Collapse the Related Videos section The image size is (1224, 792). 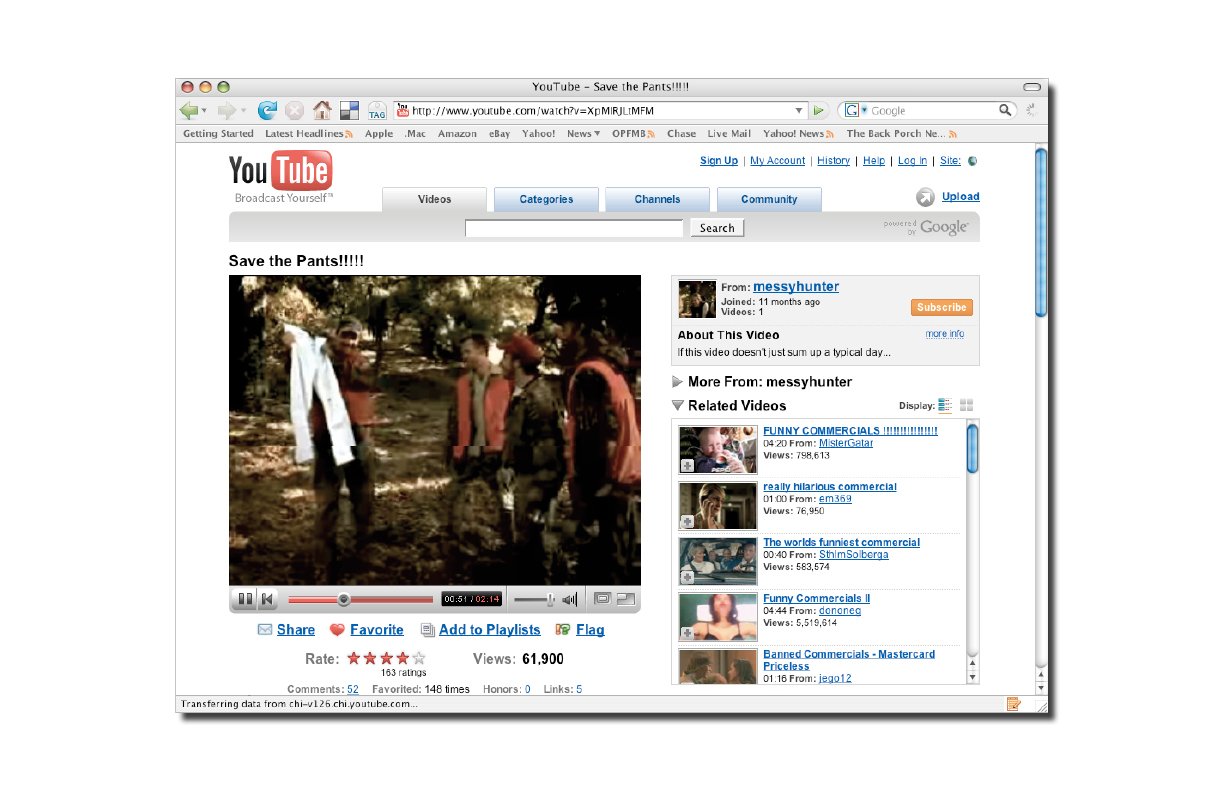pyautogui.click(x=678, y=405)
